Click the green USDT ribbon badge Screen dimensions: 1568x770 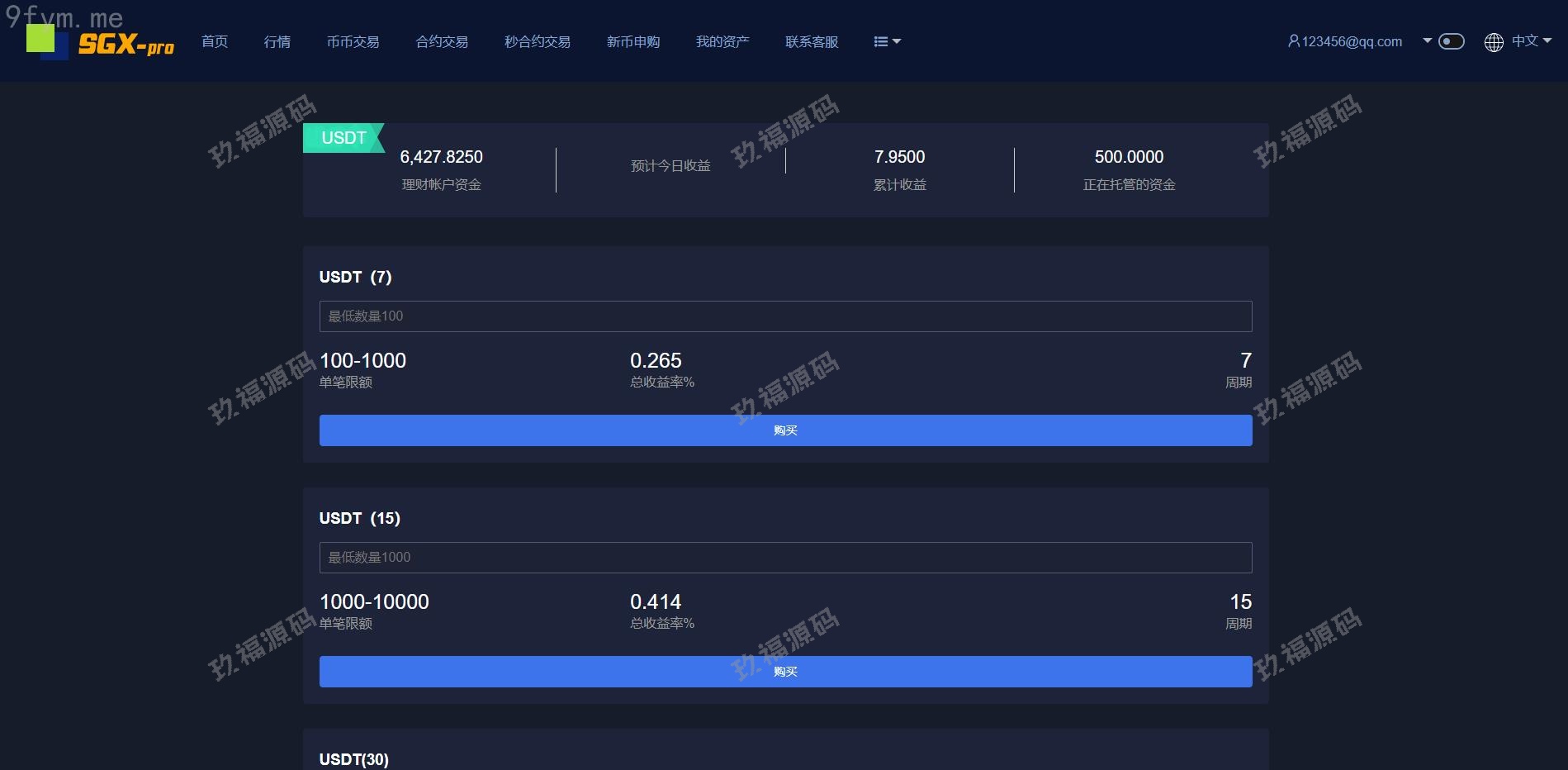point(343,138)
